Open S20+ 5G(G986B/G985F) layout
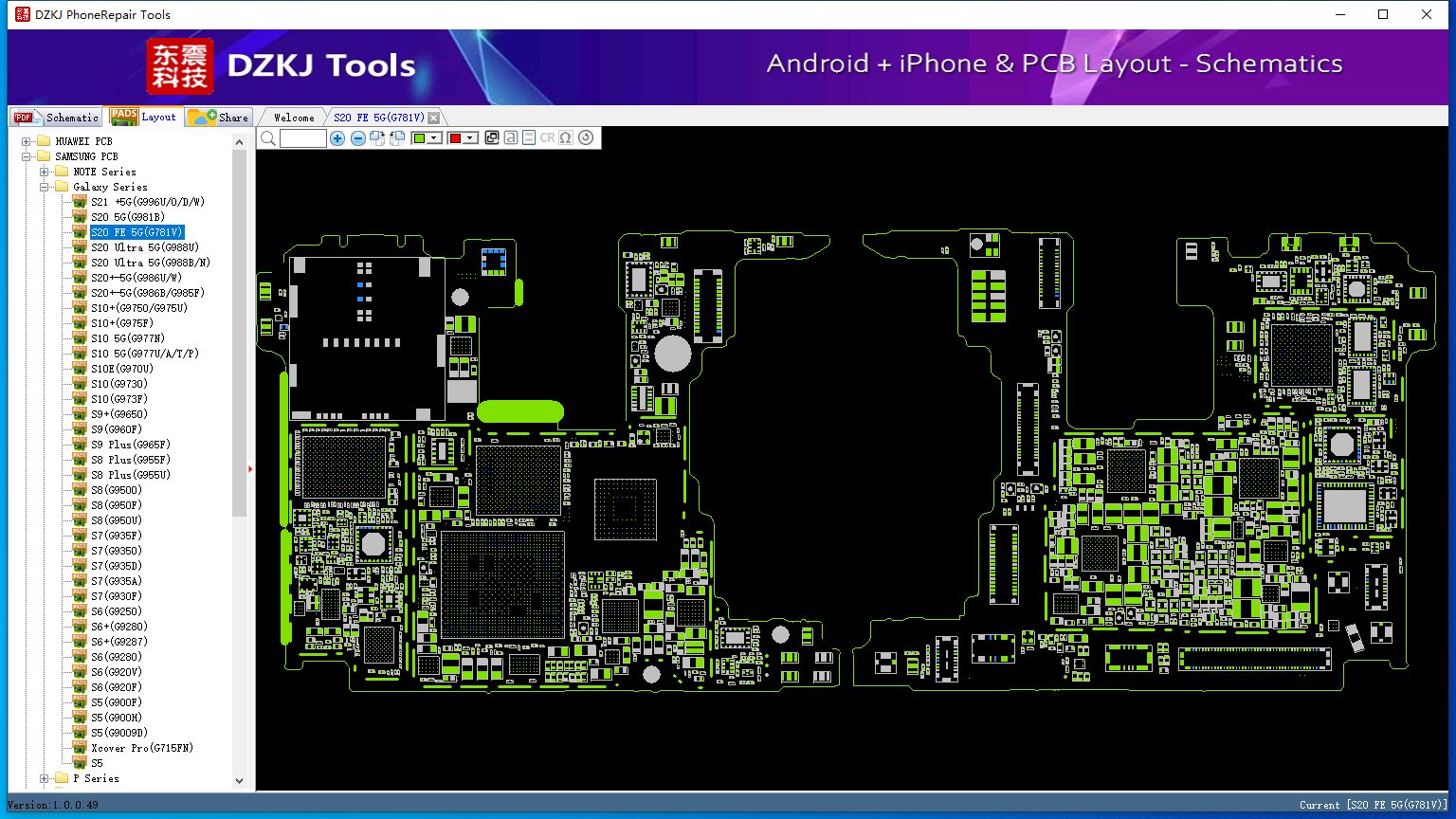 tap(148, 293)
